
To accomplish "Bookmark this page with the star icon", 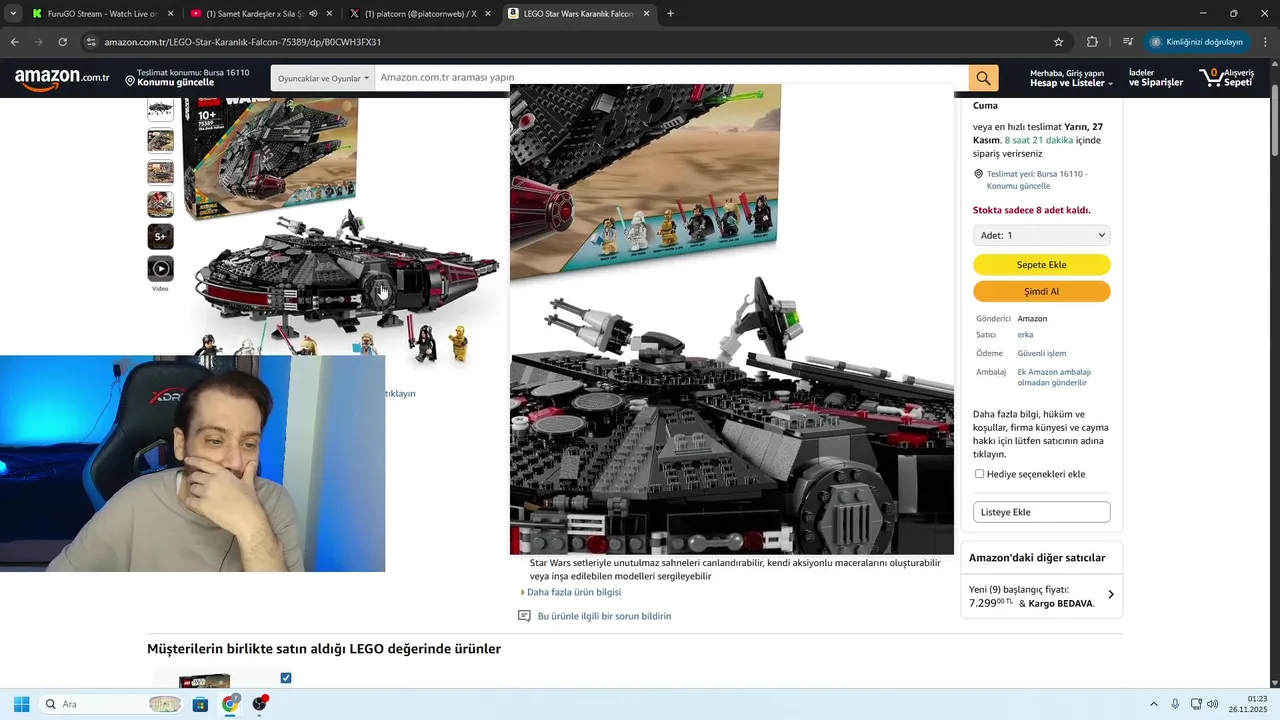I will coord(1058,42).
